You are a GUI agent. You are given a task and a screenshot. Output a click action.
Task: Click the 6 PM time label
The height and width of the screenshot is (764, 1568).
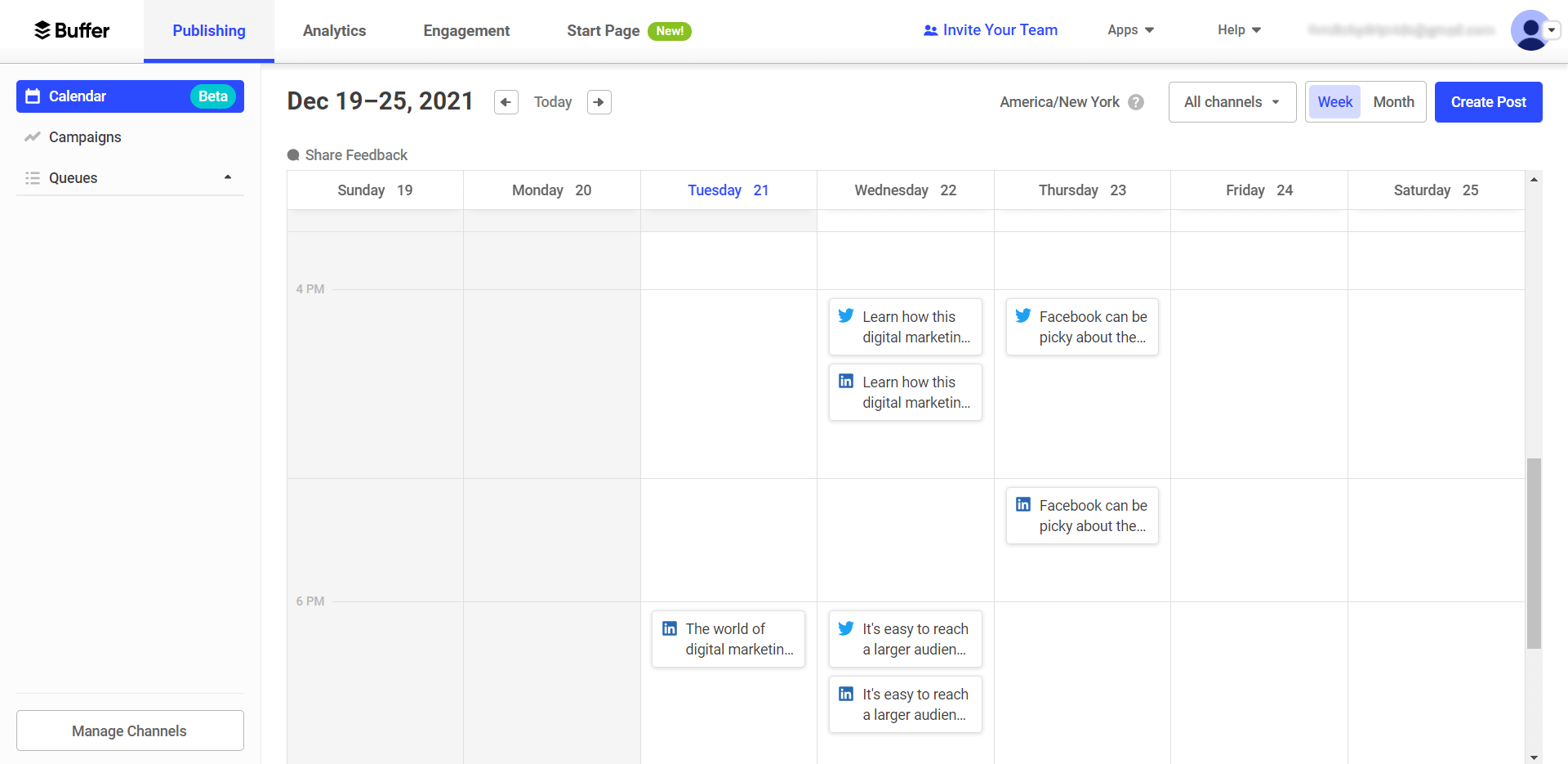pos(310,601)
